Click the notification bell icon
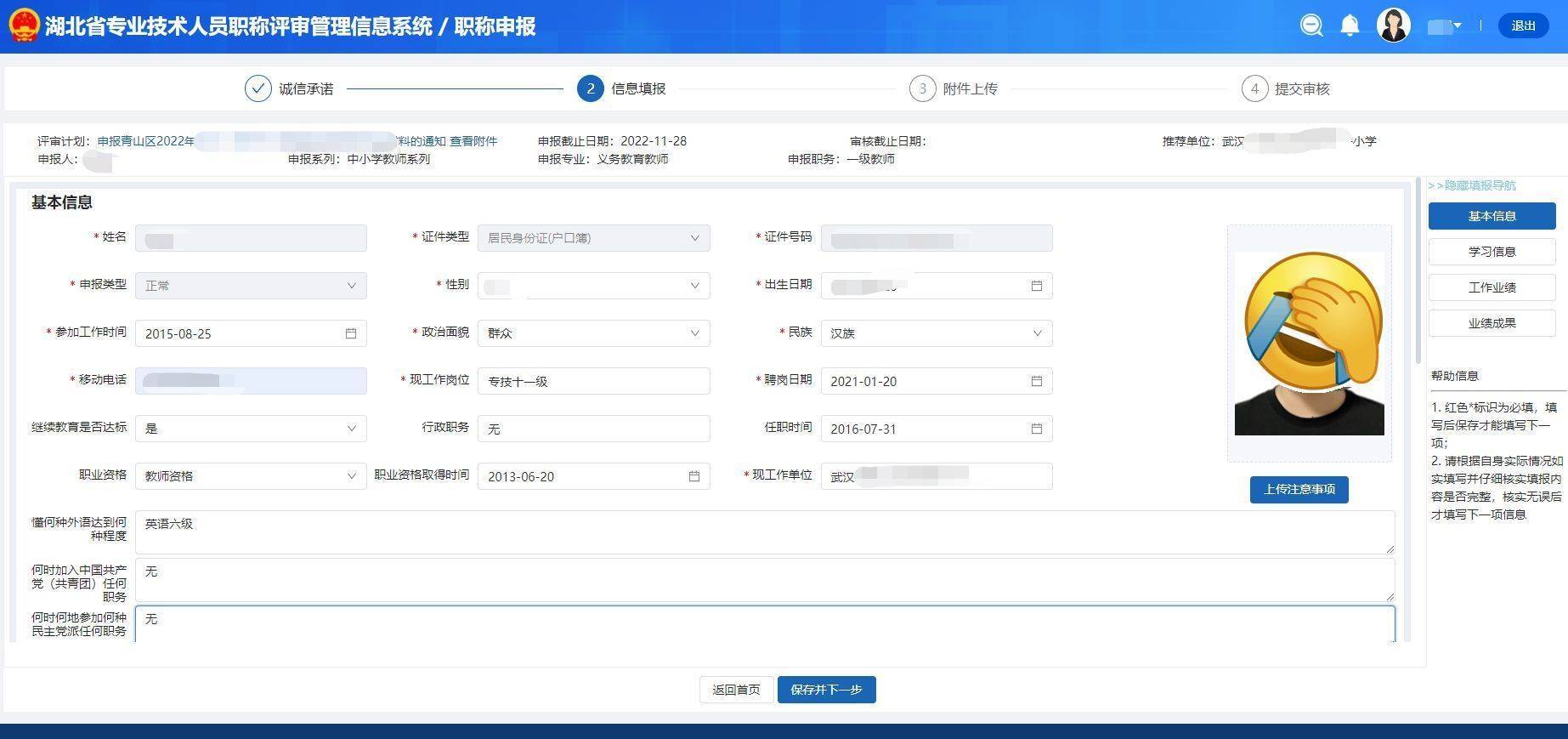This screenshot has width=1568, height=739. coord(1350,26)
